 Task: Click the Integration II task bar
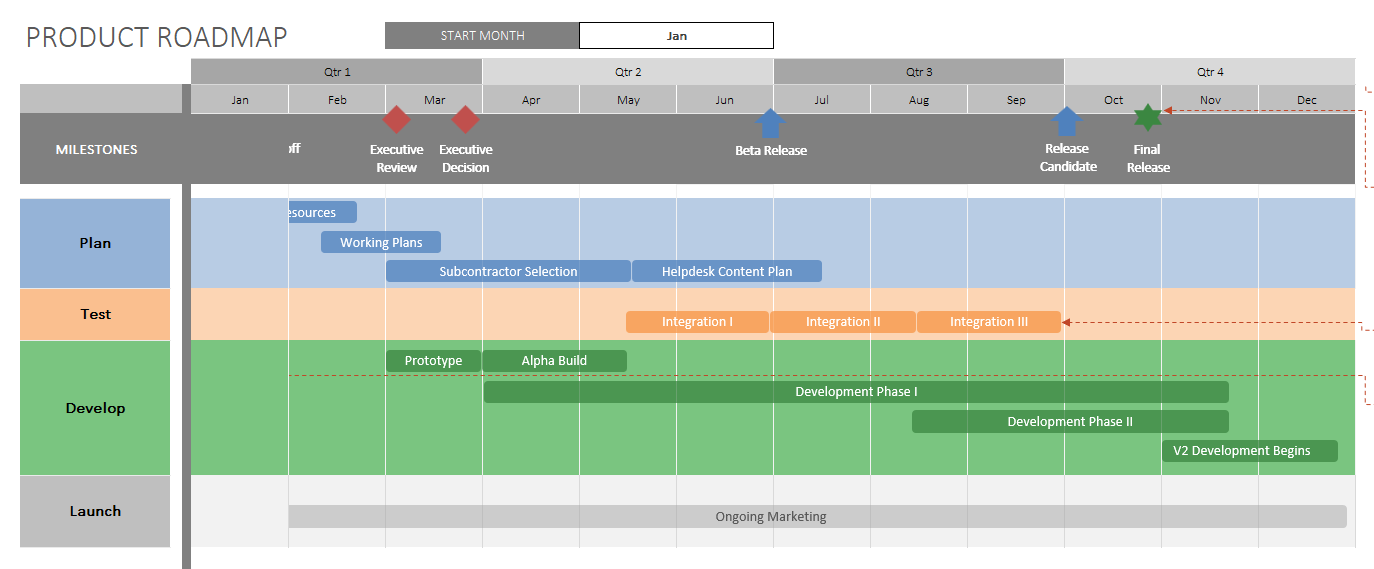click(843, 322)
